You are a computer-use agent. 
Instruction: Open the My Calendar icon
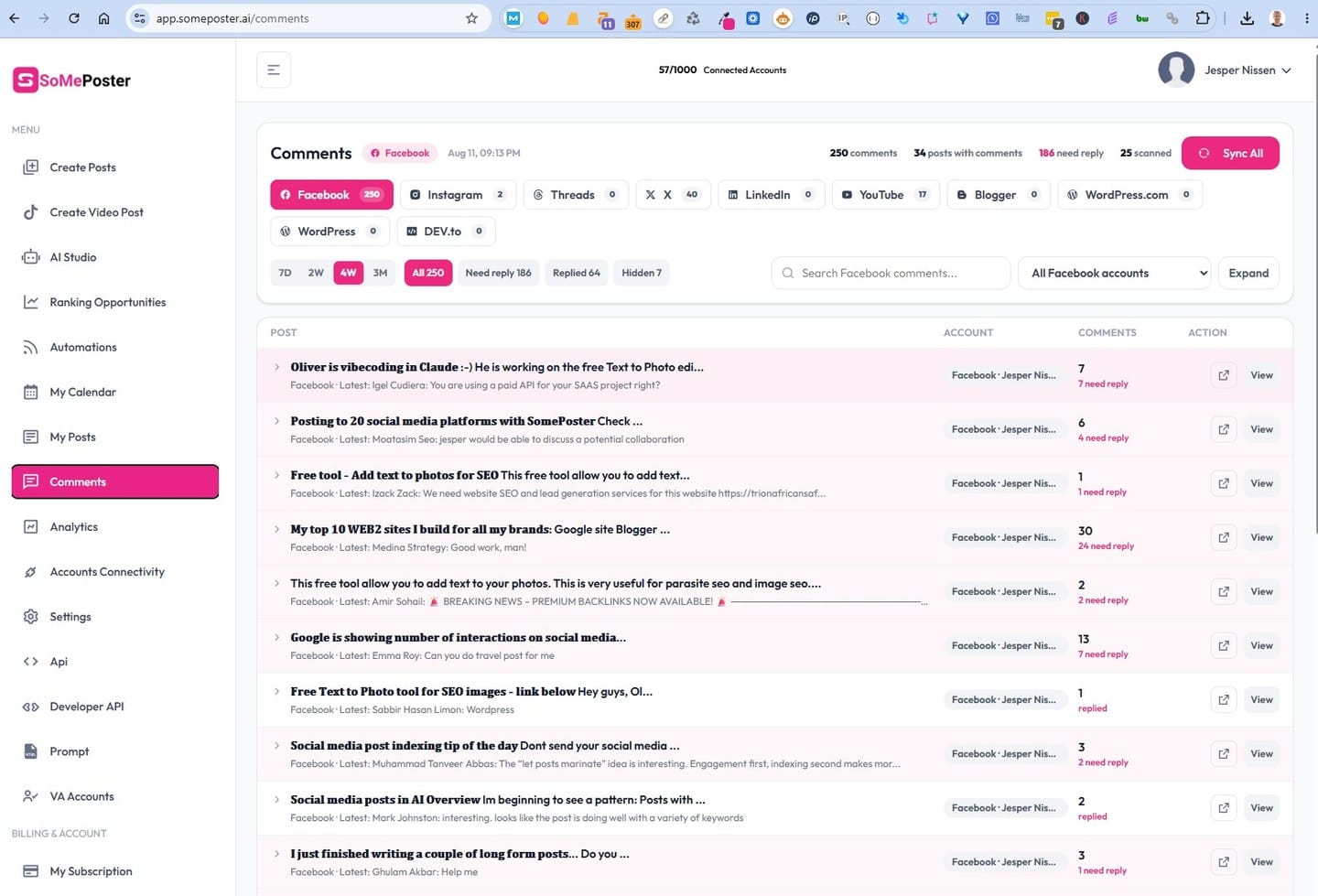[31, 392]
